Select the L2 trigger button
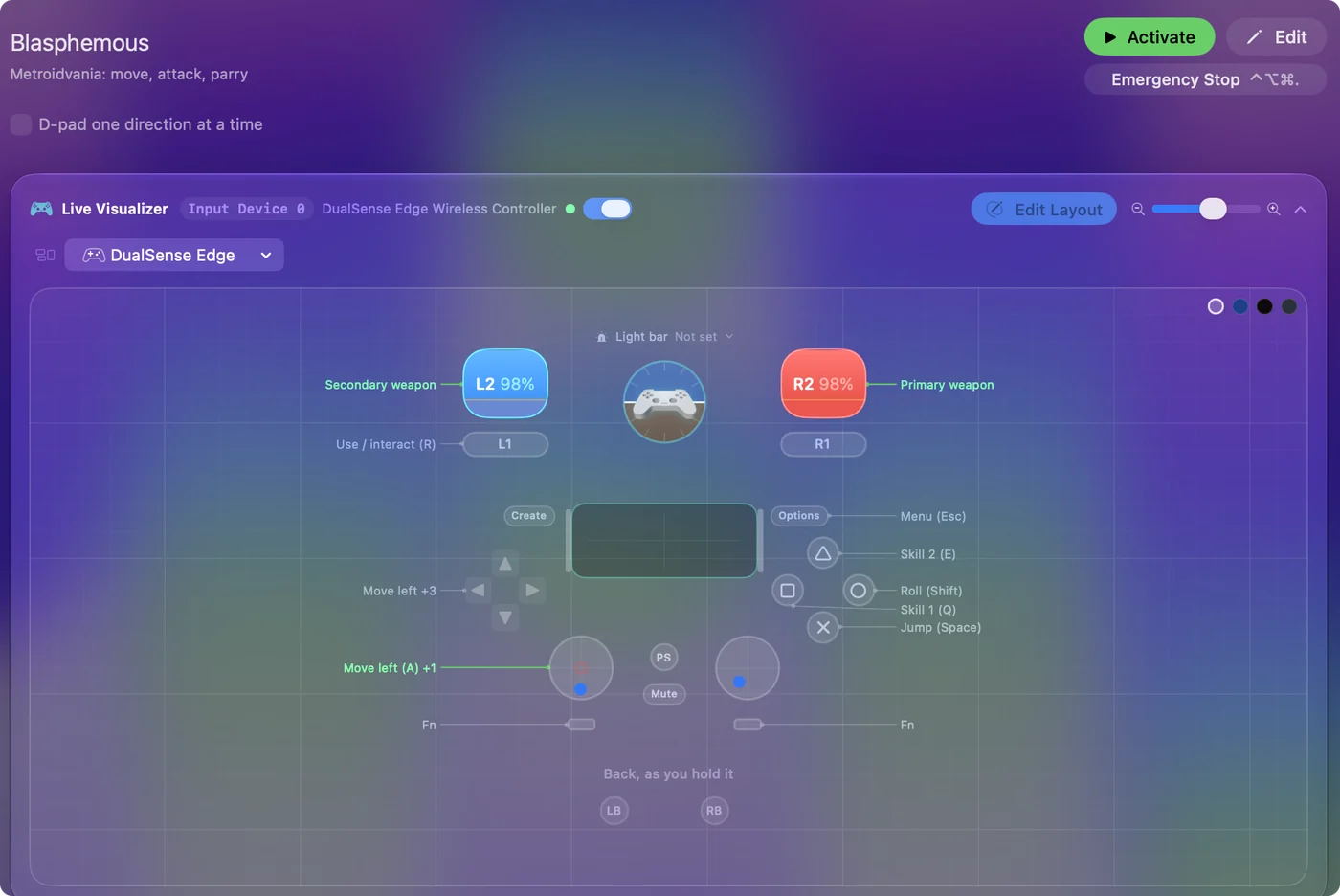Screen dimensions: 1340x896 [x=505, y=384]
